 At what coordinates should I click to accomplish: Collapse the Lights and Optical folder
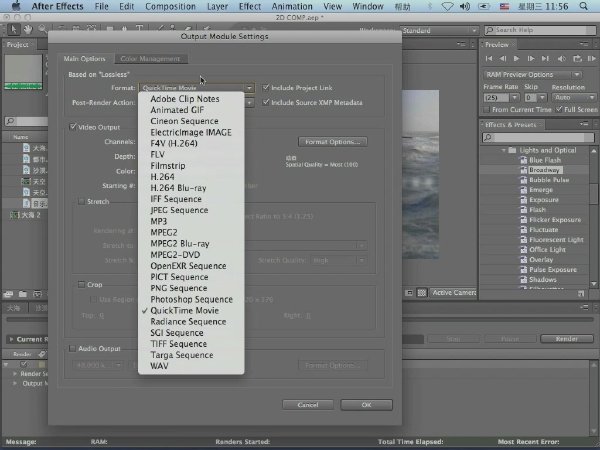(x=504, y=150)
